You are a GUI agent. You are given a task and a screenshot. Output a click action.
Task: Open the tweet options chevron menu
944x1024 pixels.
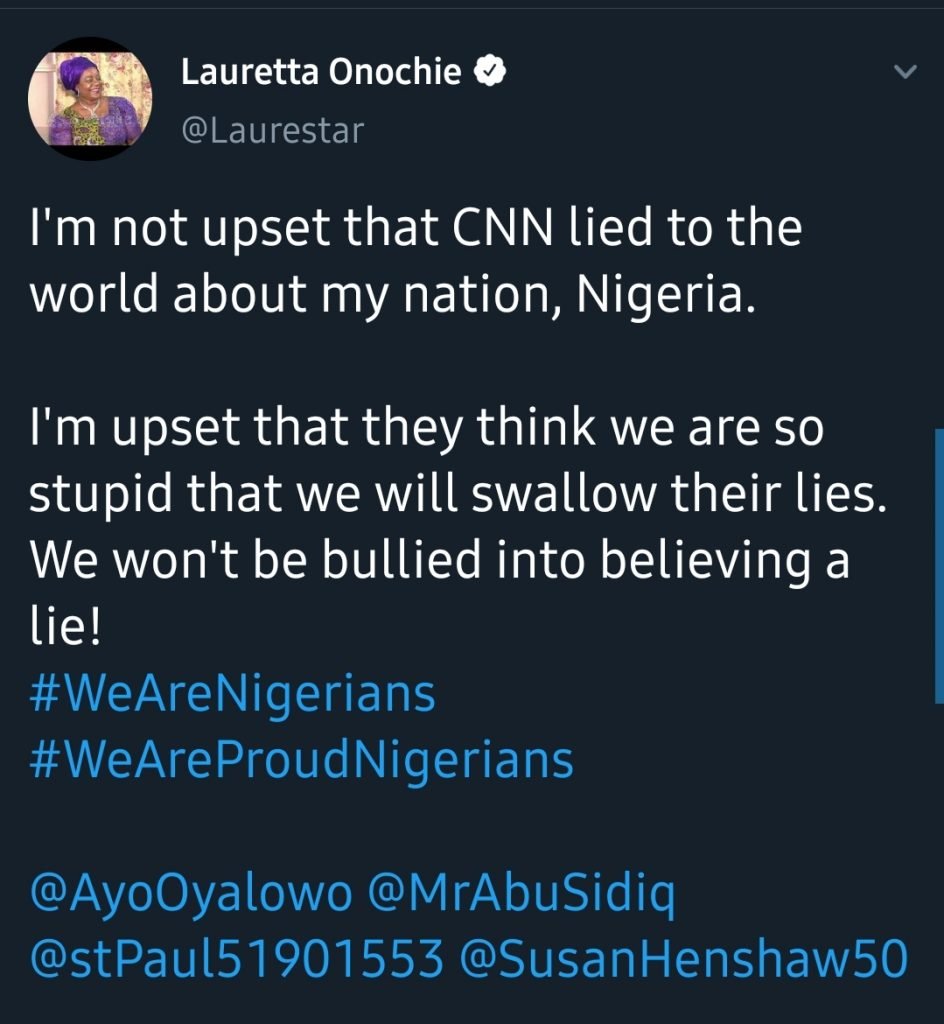[x=904, y=72]
